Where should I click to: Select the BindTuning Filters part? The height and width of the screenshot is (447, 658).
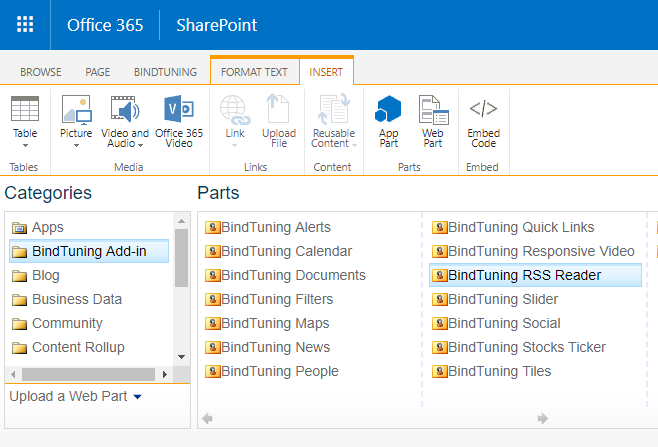pos(269,299)
